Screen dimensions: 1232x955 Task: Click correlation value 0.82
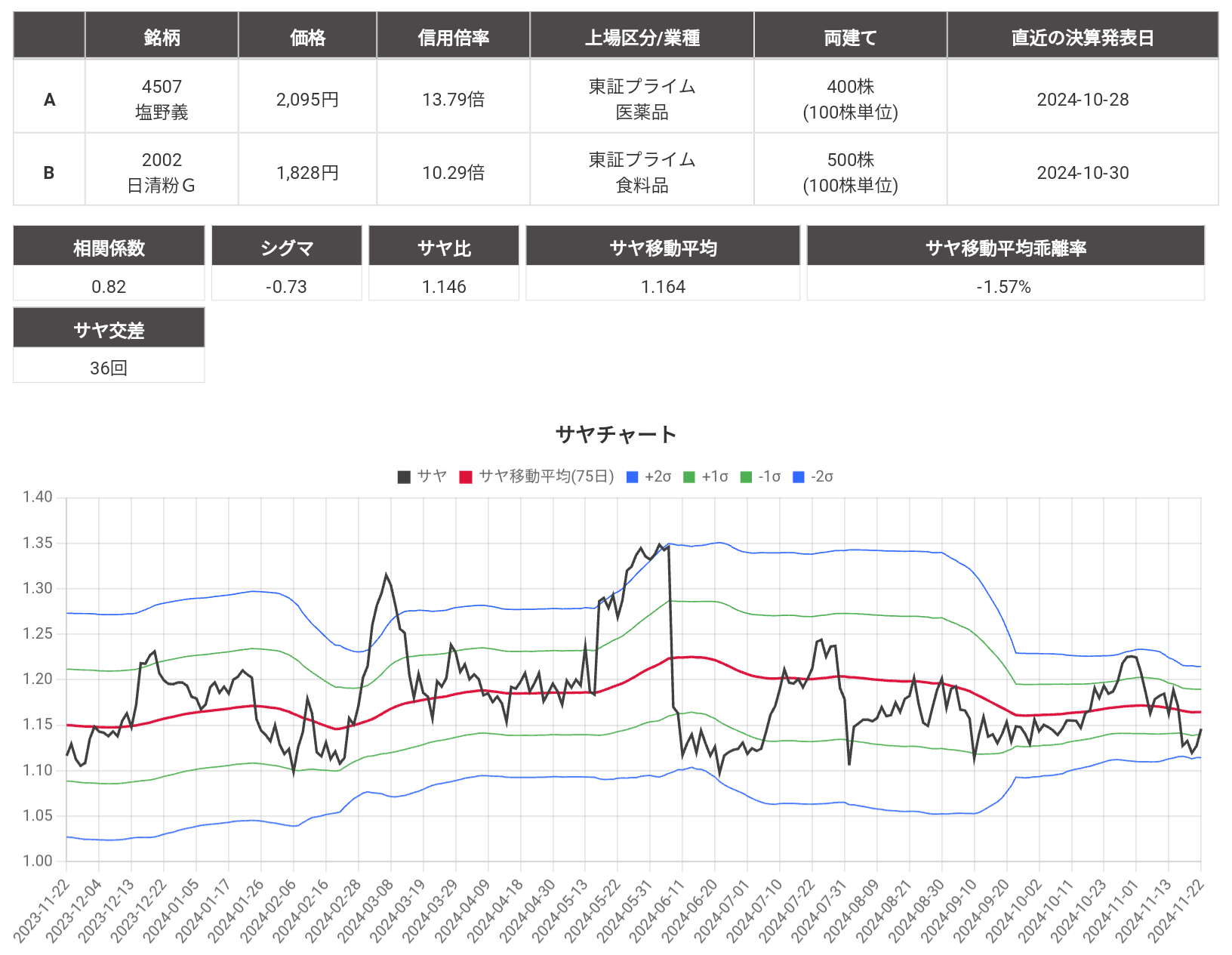[x=109, y=286]
